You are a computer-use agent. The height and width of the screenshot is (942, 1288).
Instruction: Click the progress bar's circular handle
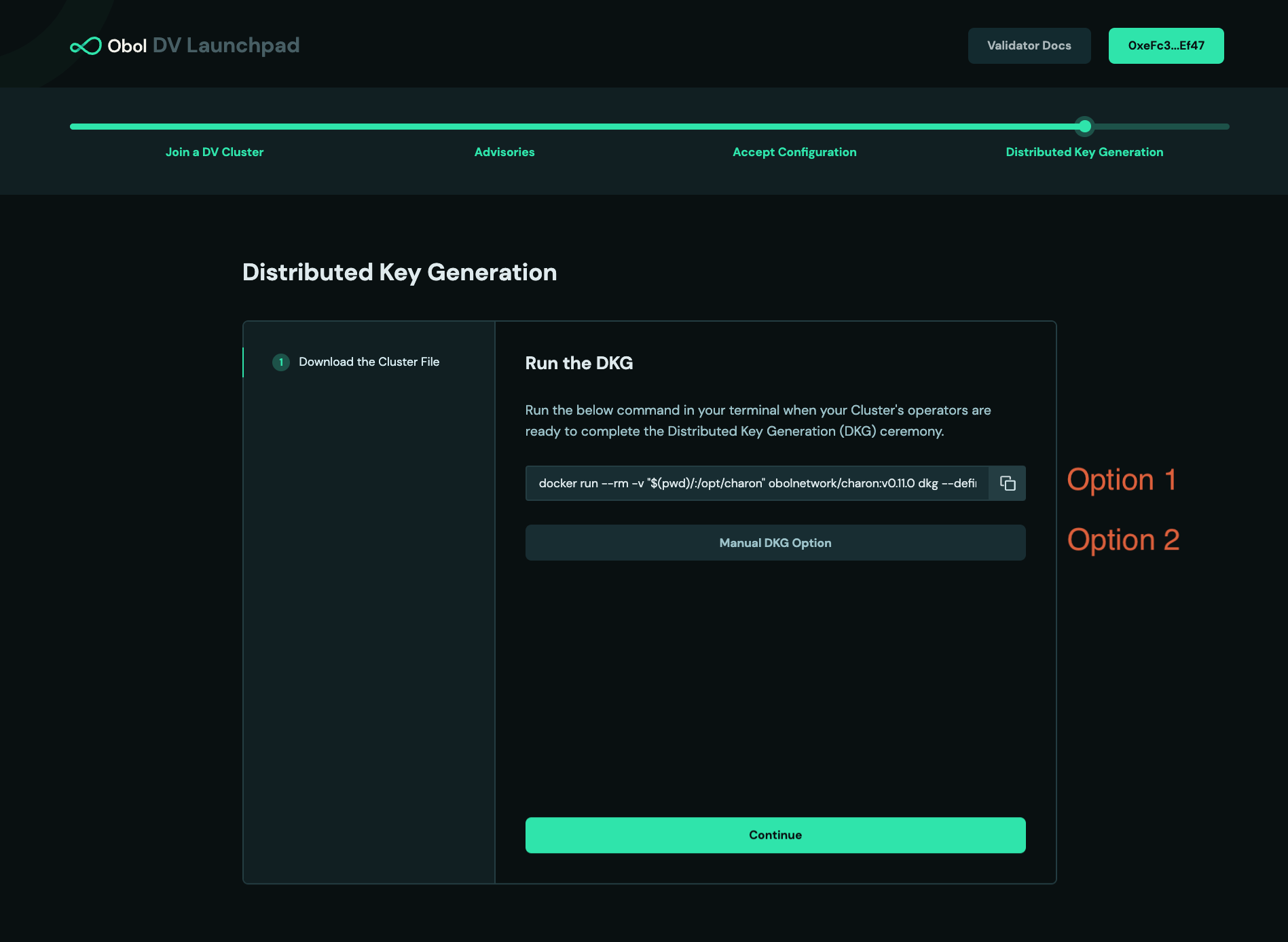pos(1085,126)
